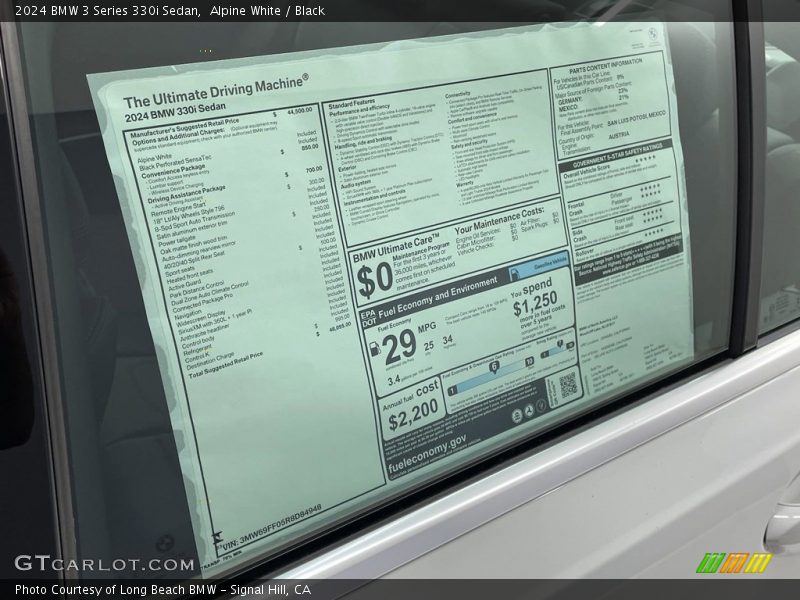Click the $2,200 annual fuel cost
Image resolution: width=800 pixels, height=600 pixels.
pos(413,415)
